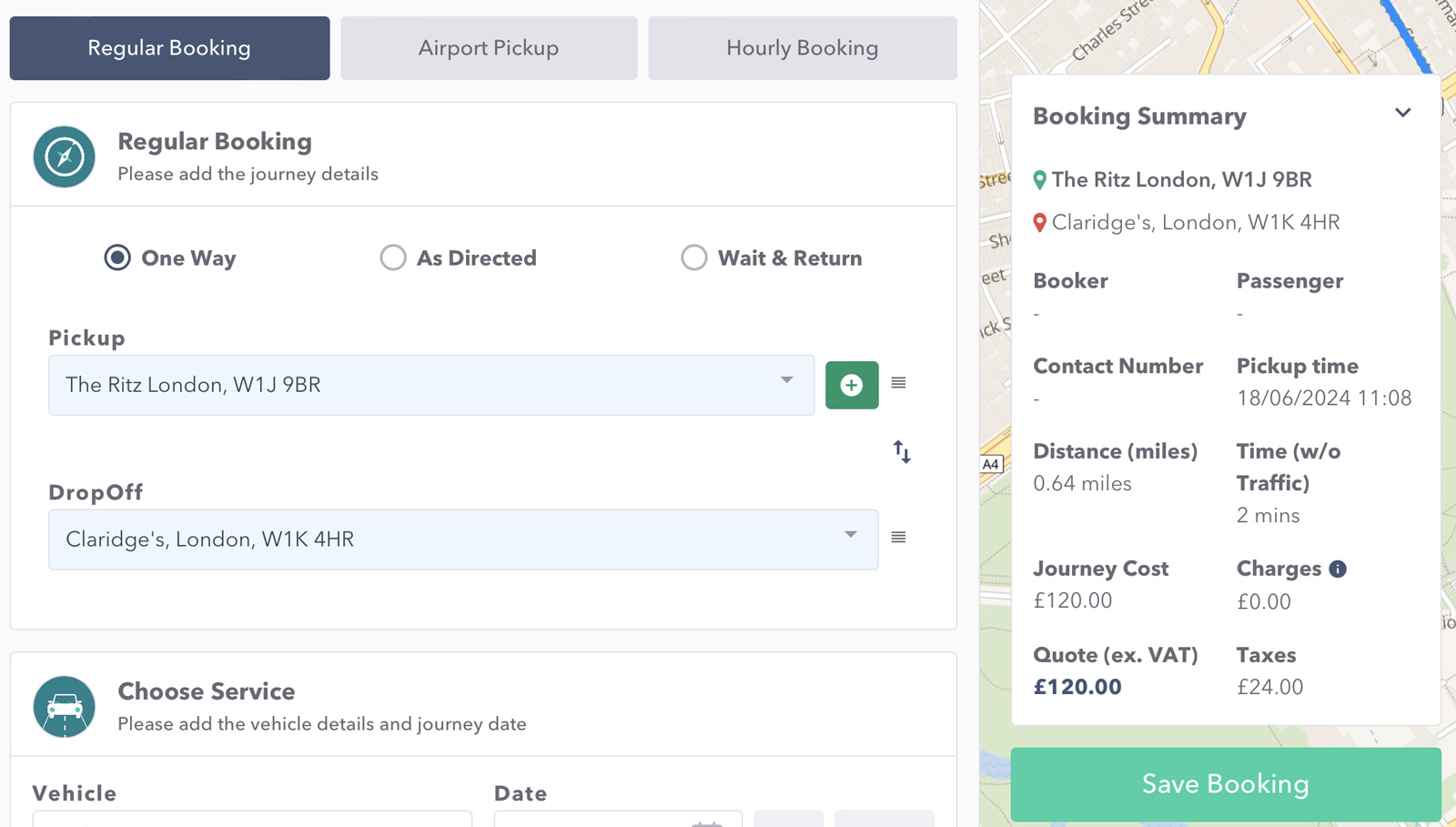Click the Save Booking button
1456x827 pixels.
tap(1225, 783)
